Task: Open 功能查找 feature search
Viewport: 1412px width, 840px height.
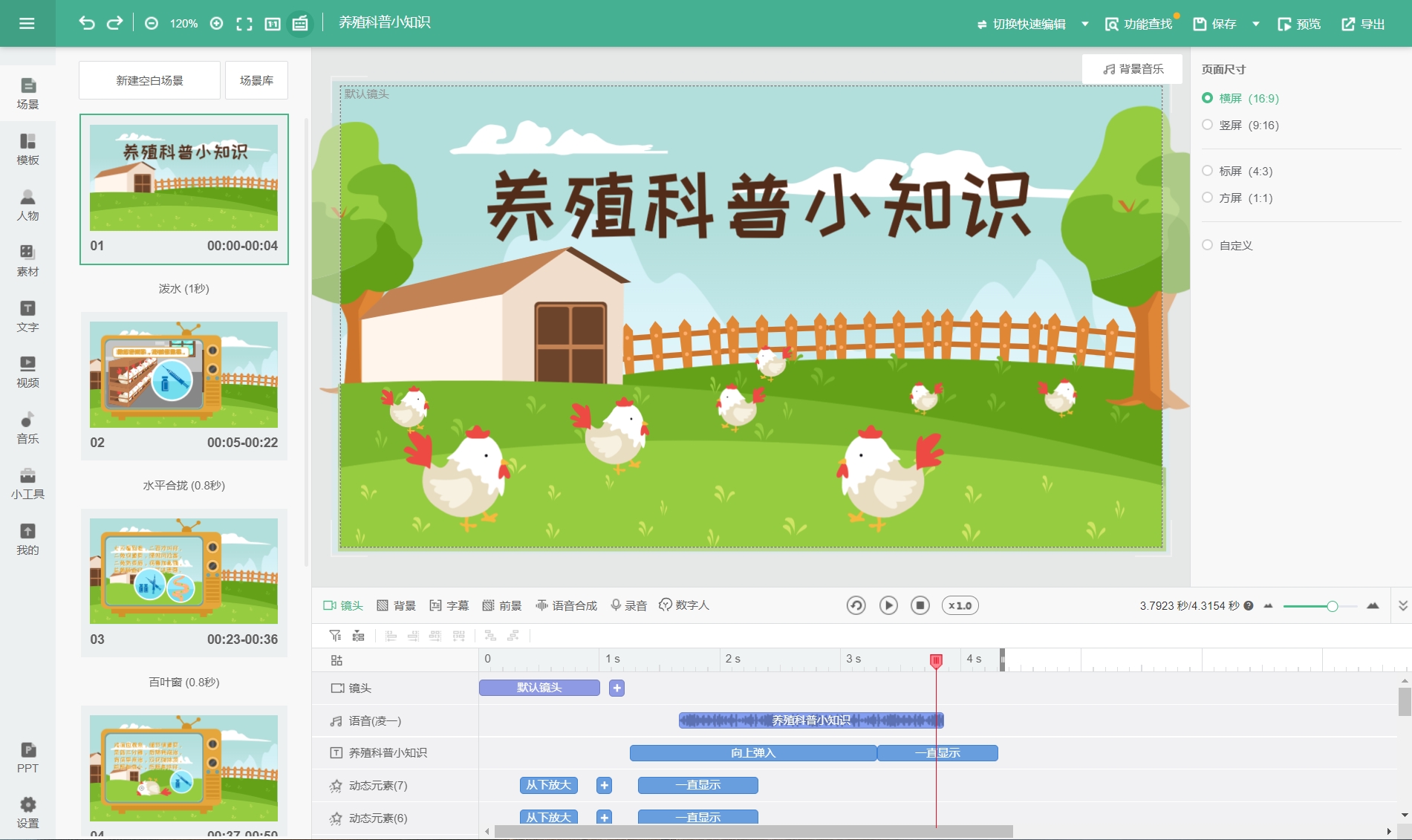Action: (x=1139, y=24)
